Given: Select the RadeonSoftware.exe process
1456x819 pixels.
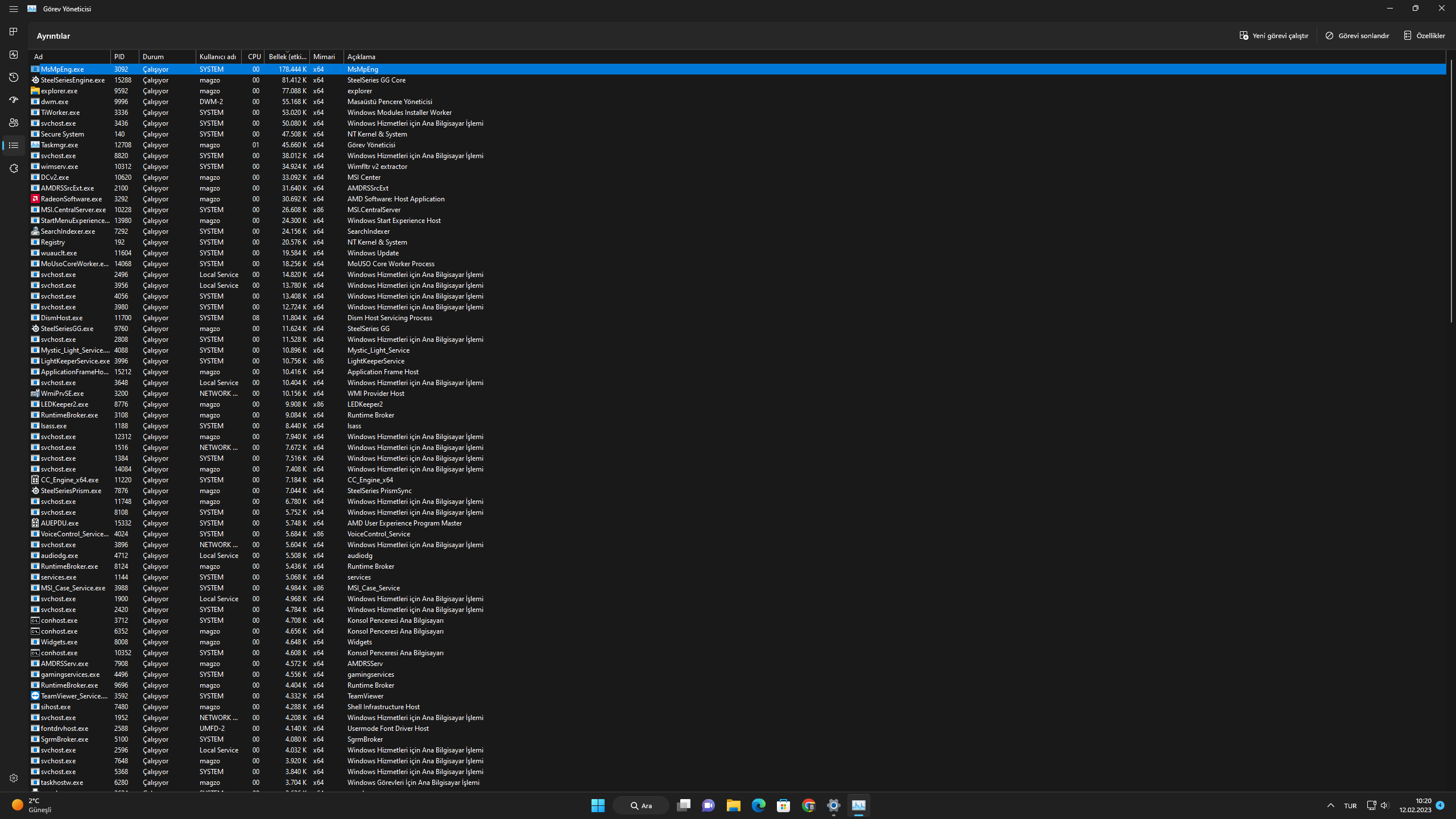Looking at the screenshot, I should (738, 198).
